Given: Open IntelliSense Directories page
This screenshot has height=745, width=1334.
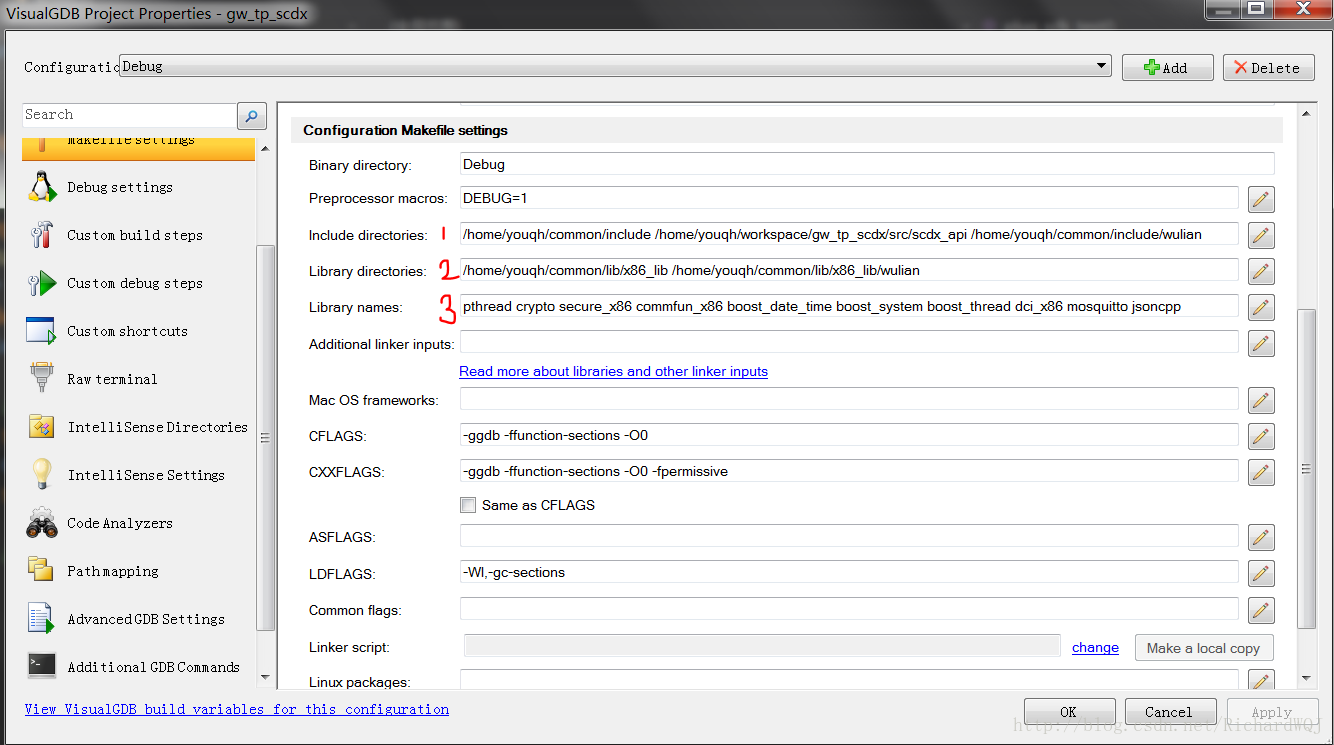Looking at the screenshot, I should 139,427.
